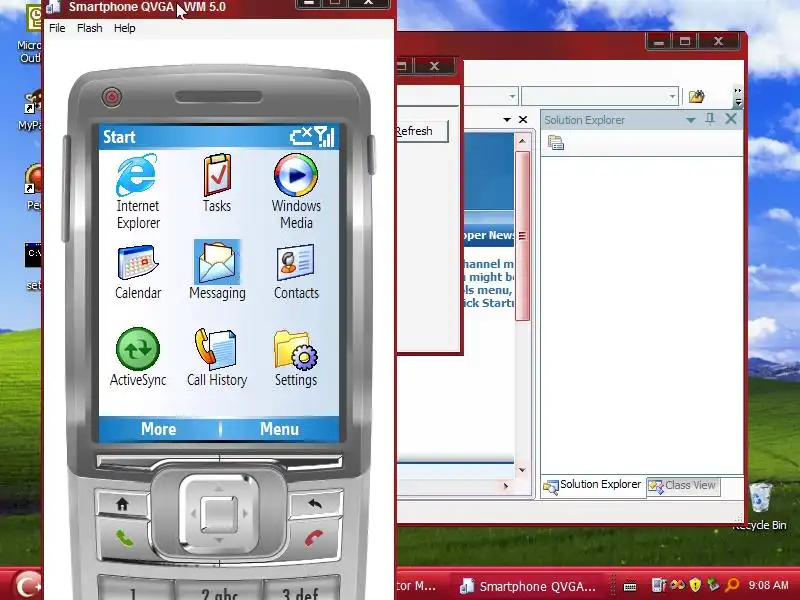Click the Start title on phone screen
Screen dimensions: 800x600
[x=119, y=137]
